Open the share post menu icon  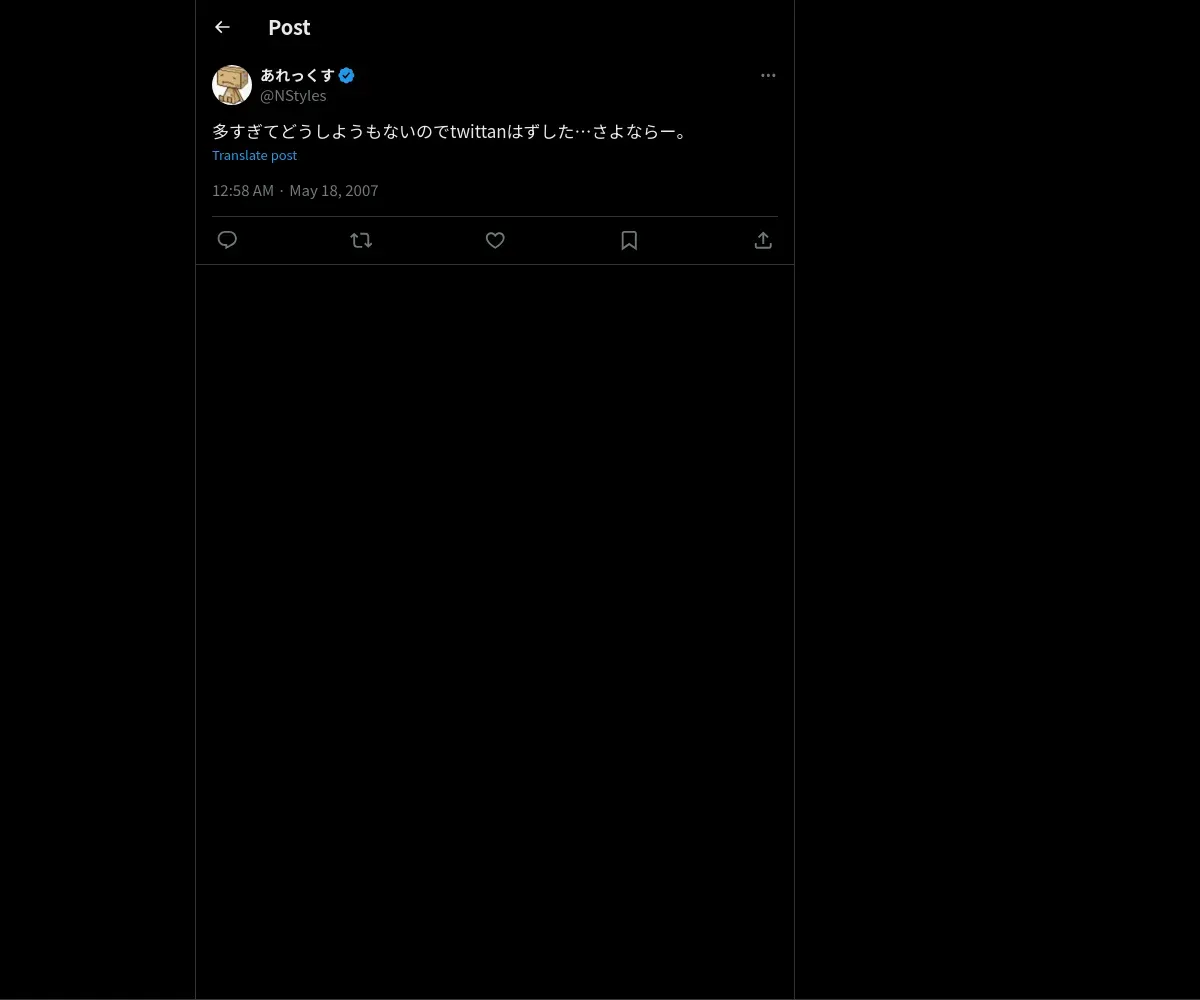click(763, 240)
